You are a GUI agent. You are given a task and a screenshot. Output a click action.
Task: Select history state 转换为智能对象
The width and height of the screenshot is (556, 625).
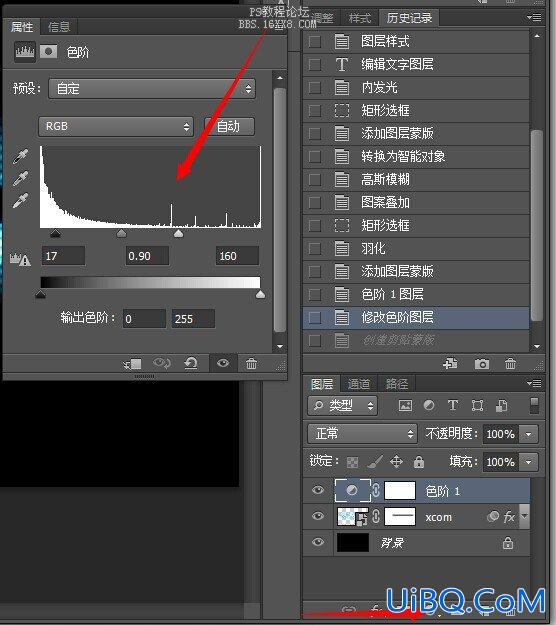coord(416,157)
